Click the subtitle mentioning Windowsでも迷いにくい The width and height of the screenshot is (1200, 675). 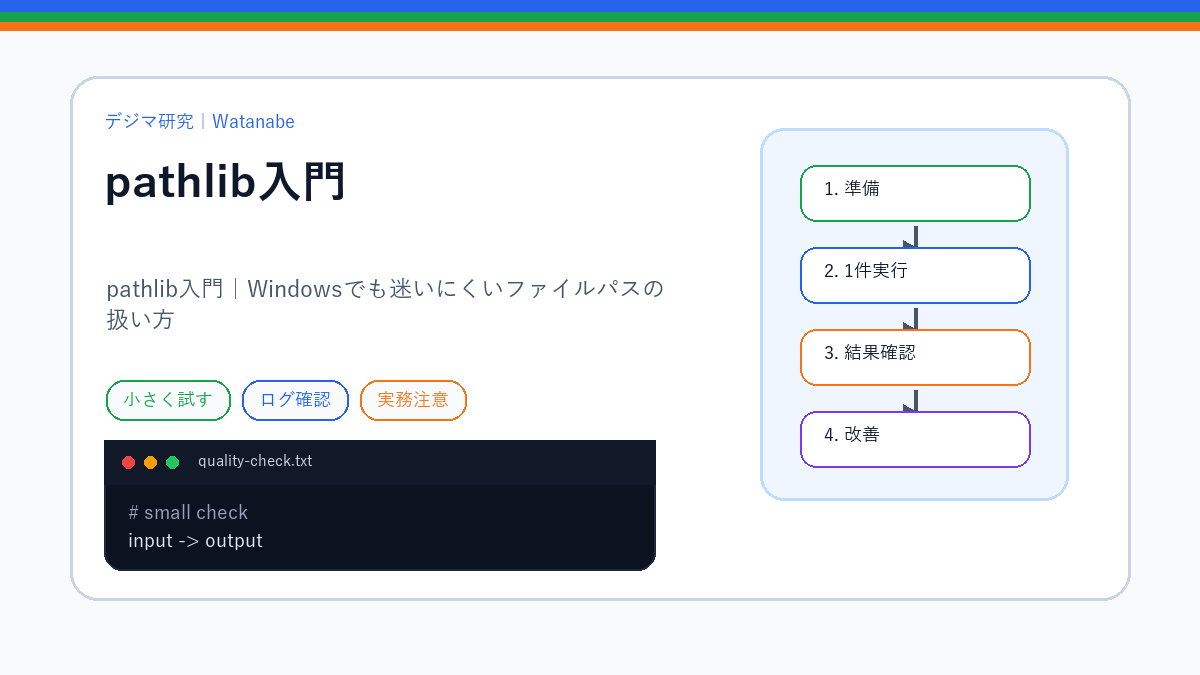pos(385,304)
